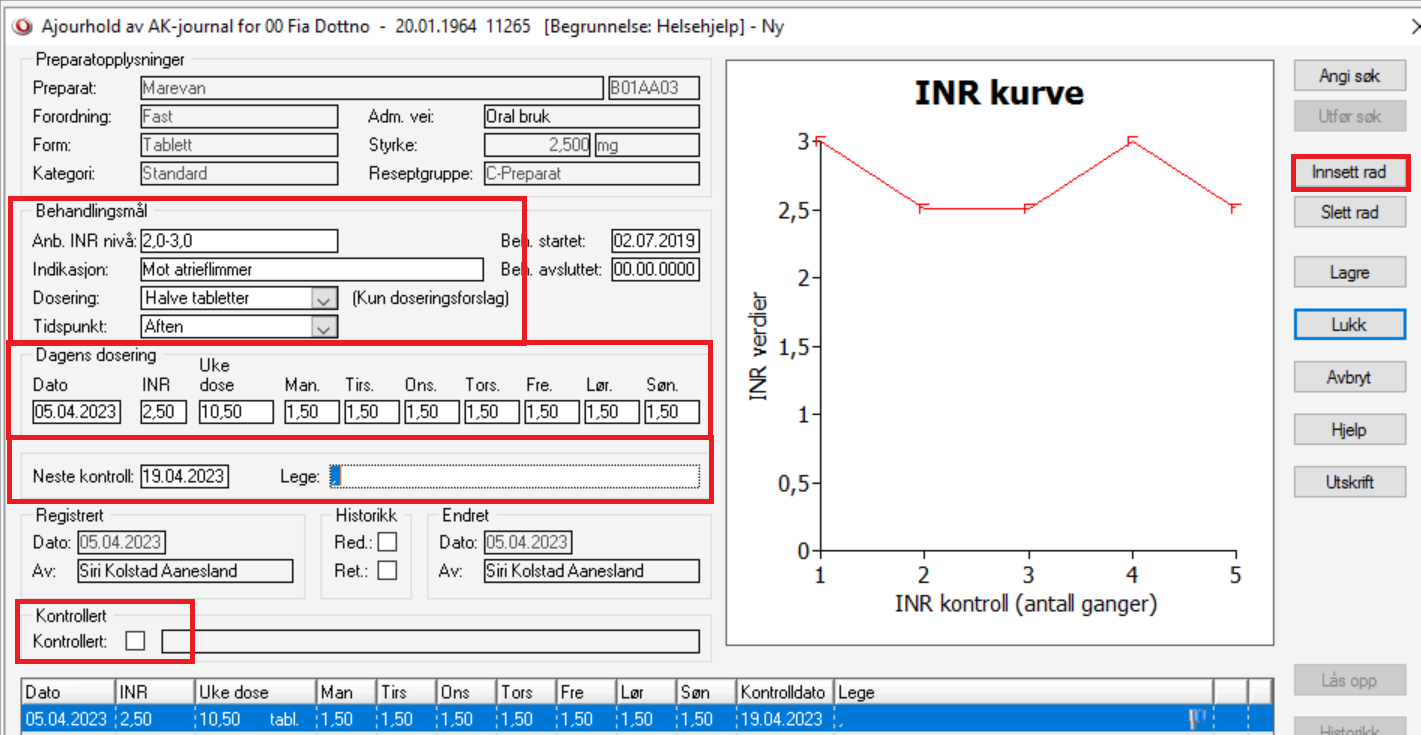Open the Dosering dropdown
This screenshot has width=1421, height=735.
pos(324,298)
